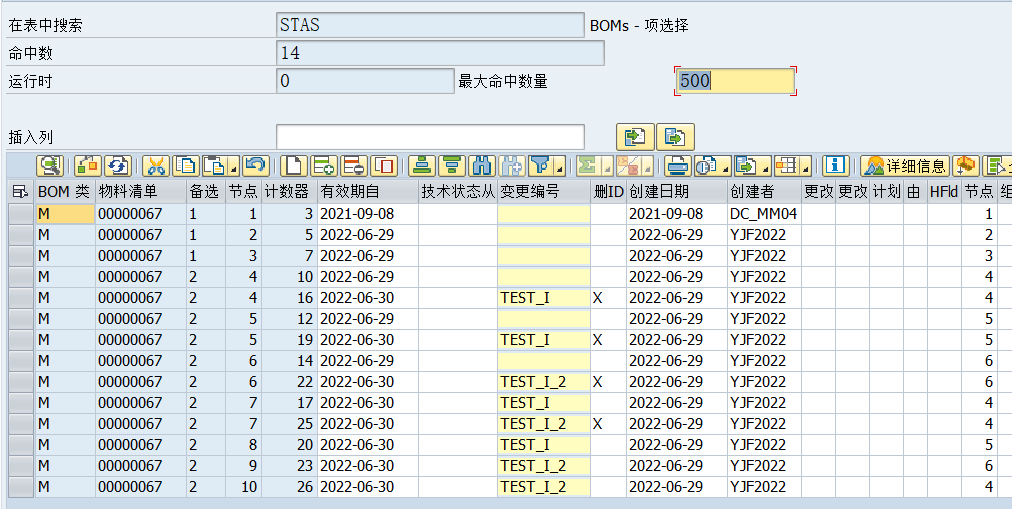Sort in descending order icon
This screenshot has width=1012, height=509.
pos(452,166)
